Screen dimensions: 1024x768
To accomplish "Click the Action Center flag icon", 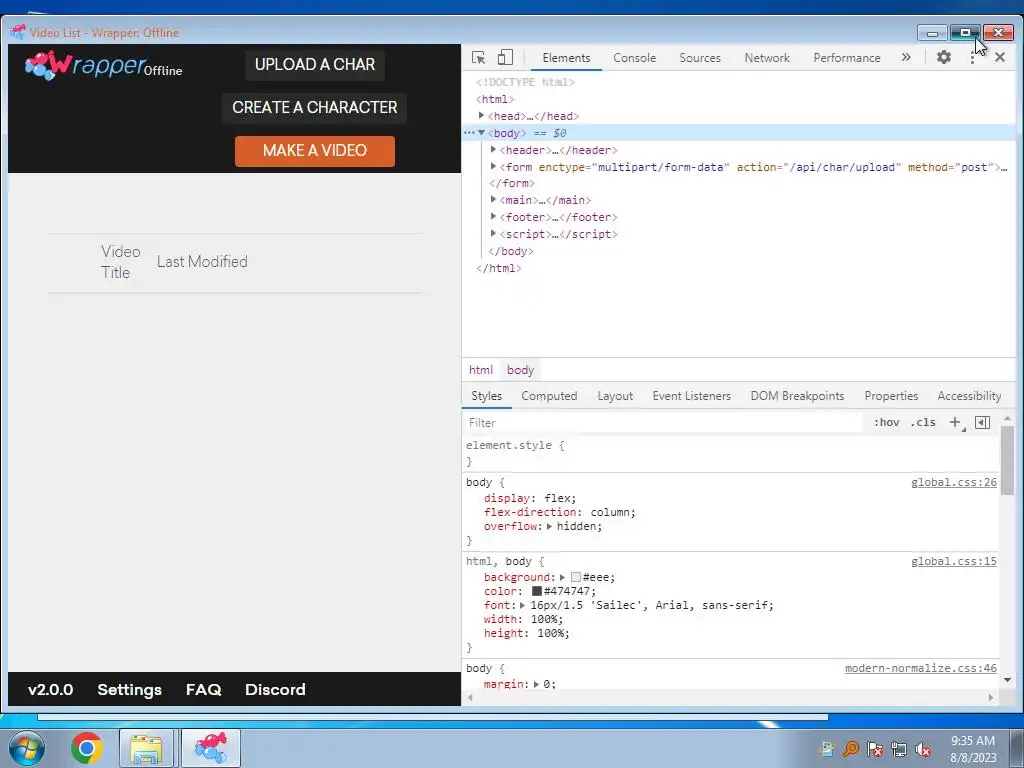I will coord(874,749).
